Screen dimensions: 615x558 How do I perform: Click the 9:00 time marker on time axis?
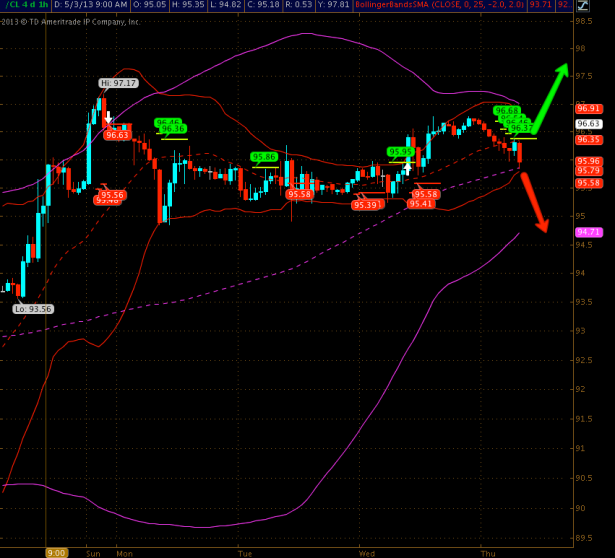coord(56,553)
